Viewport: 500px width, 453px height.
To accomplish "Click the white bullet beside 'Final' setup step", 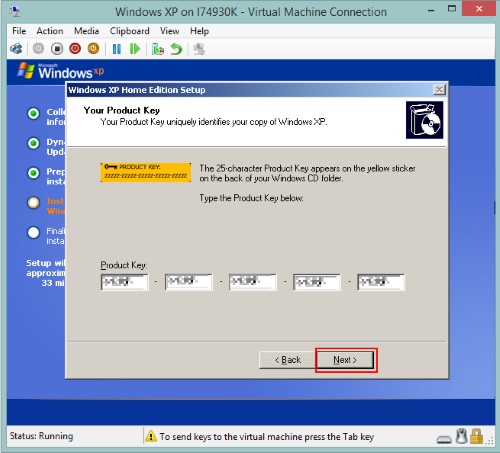I will coord(33,233).
